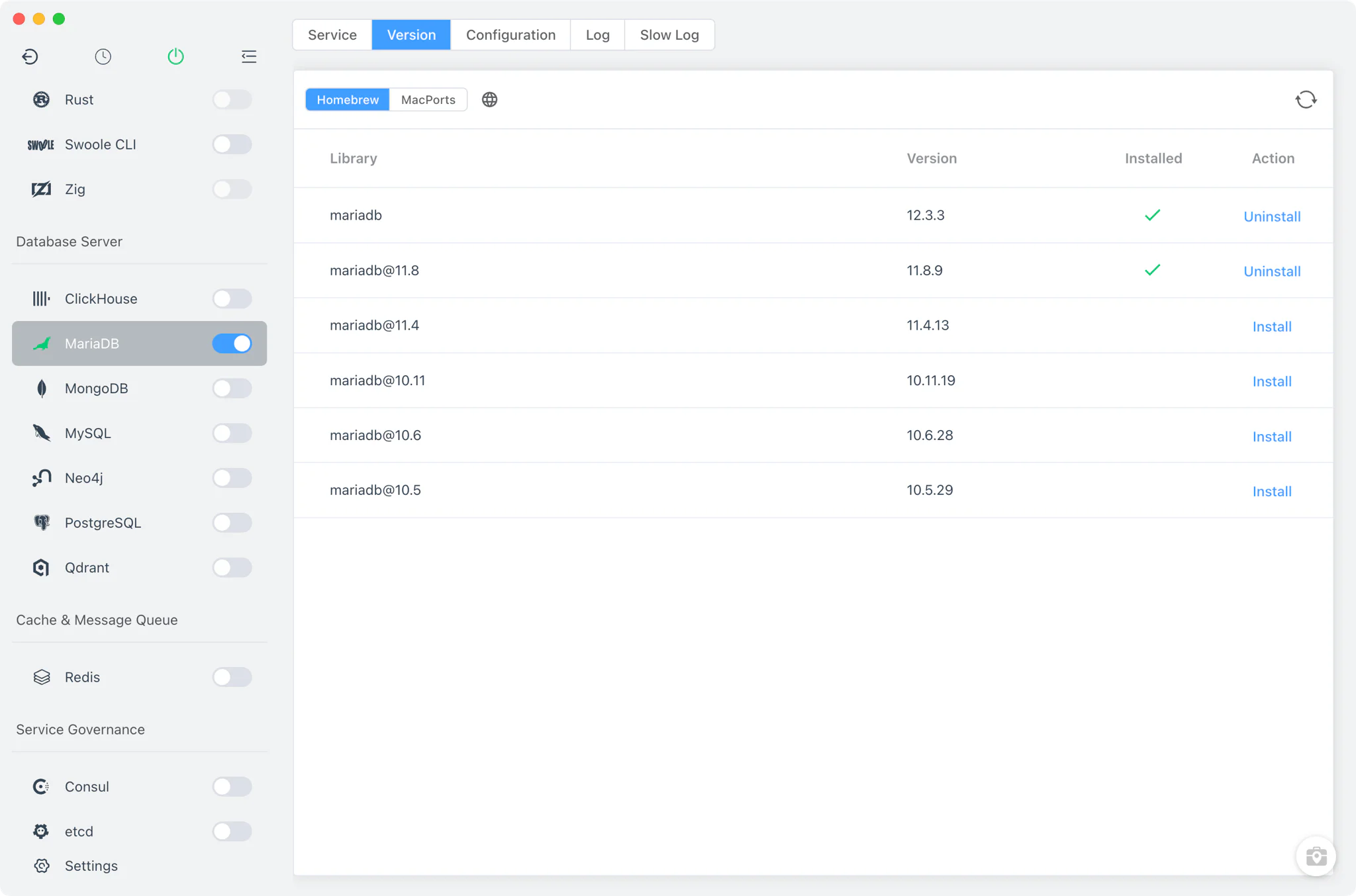Install mariadb@10.5
The height and width of the screenshot is (896, 1356).
pos(1272,492)
